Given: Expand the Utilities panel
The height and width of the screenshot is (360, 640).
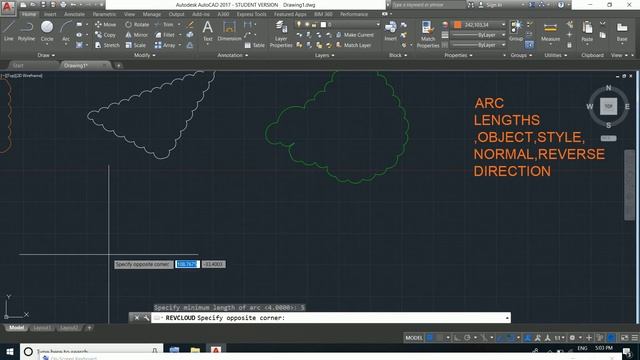Looking at the screenshot, I should (x=555, y=55).
